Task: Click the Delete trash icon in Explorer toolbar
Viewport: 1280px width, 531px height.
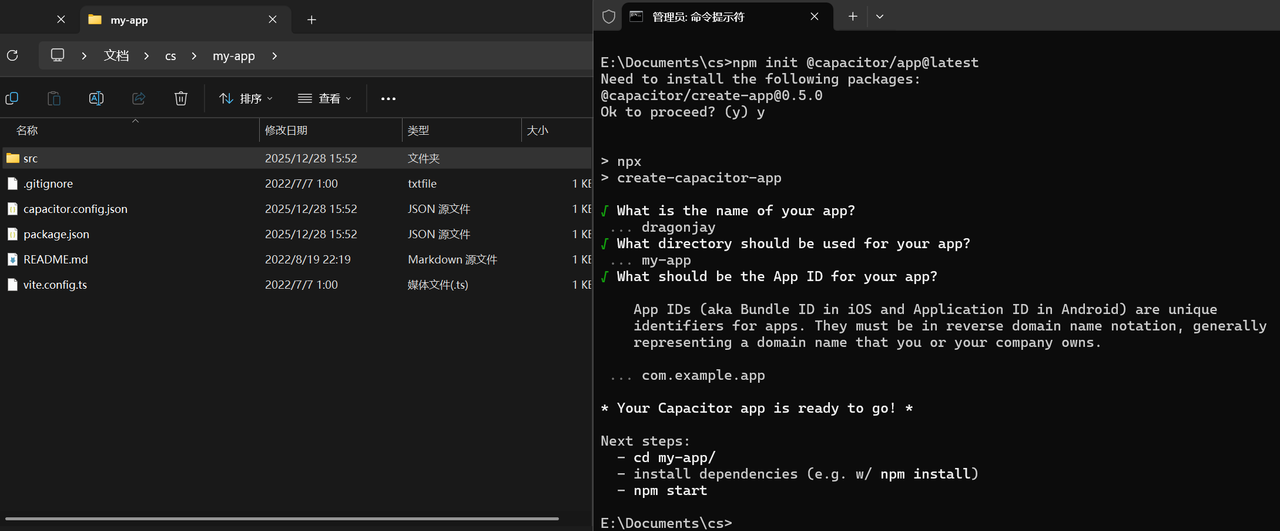Action: (x=181, y=98)
